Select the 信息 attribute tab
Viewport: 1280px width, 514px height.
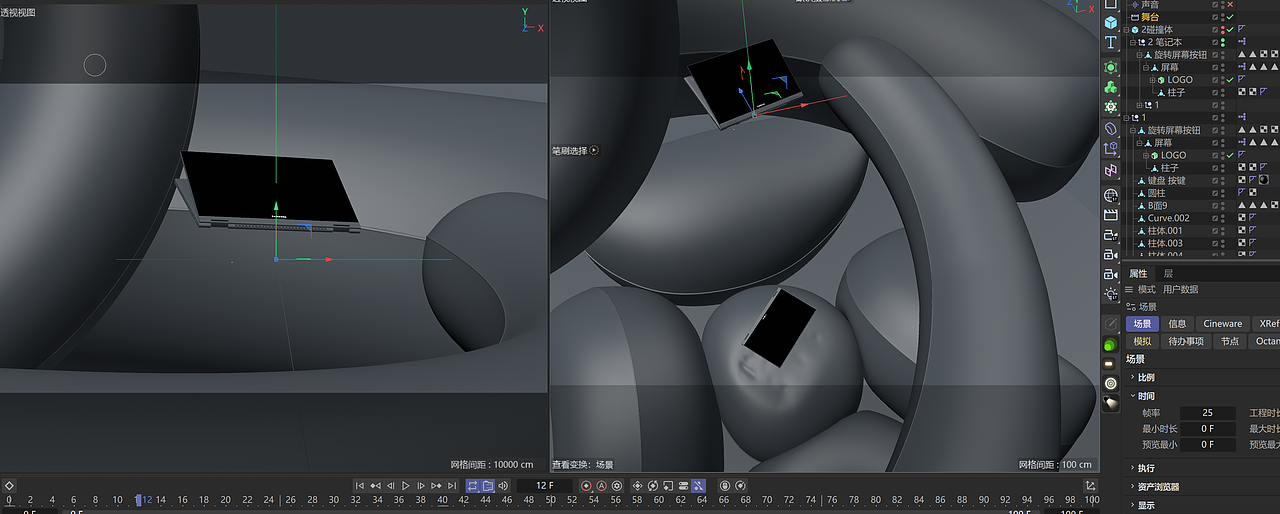[1177, 324]
